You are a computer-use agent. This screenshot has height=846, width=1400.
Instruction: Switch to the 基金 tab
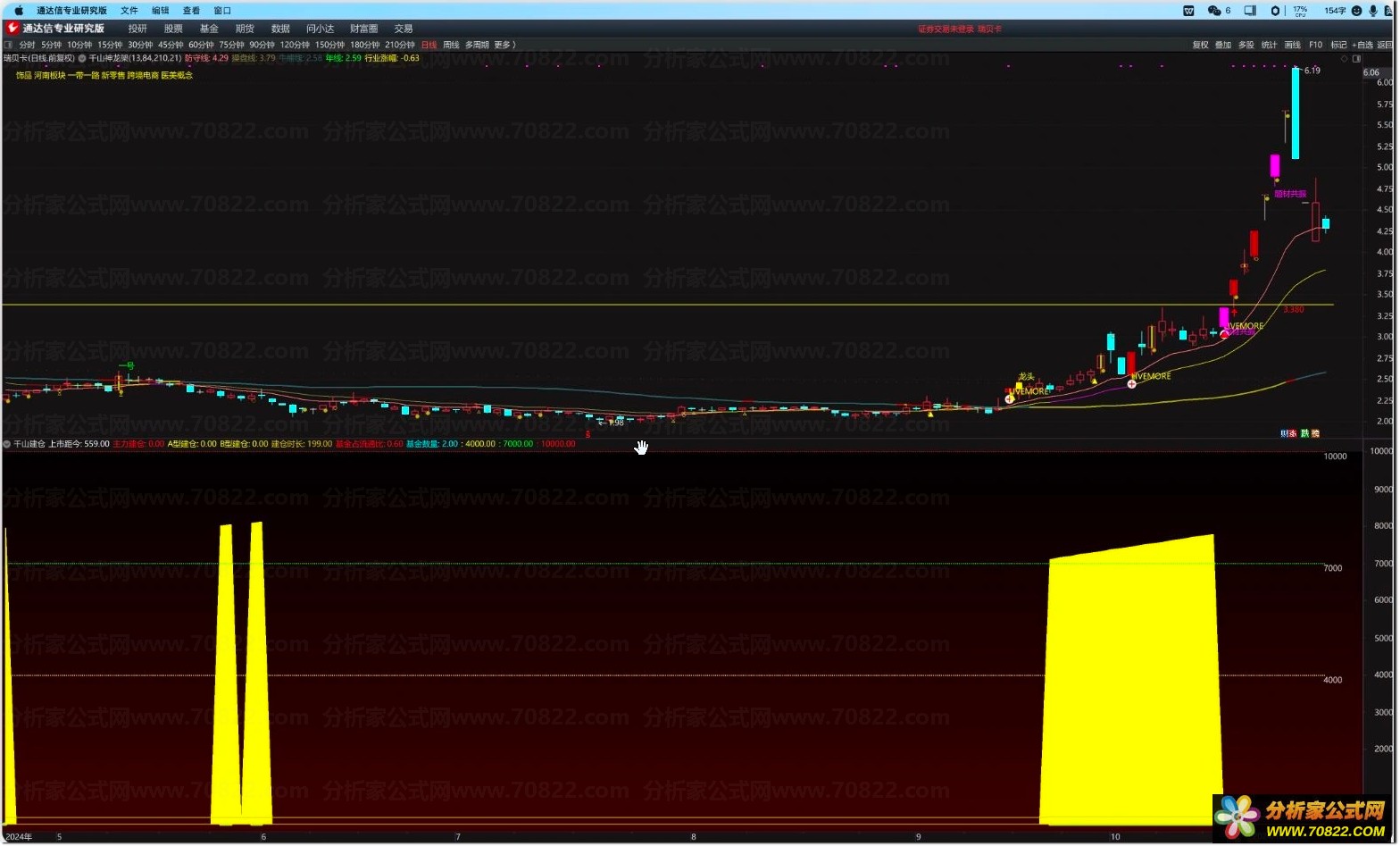pos(209,29)
